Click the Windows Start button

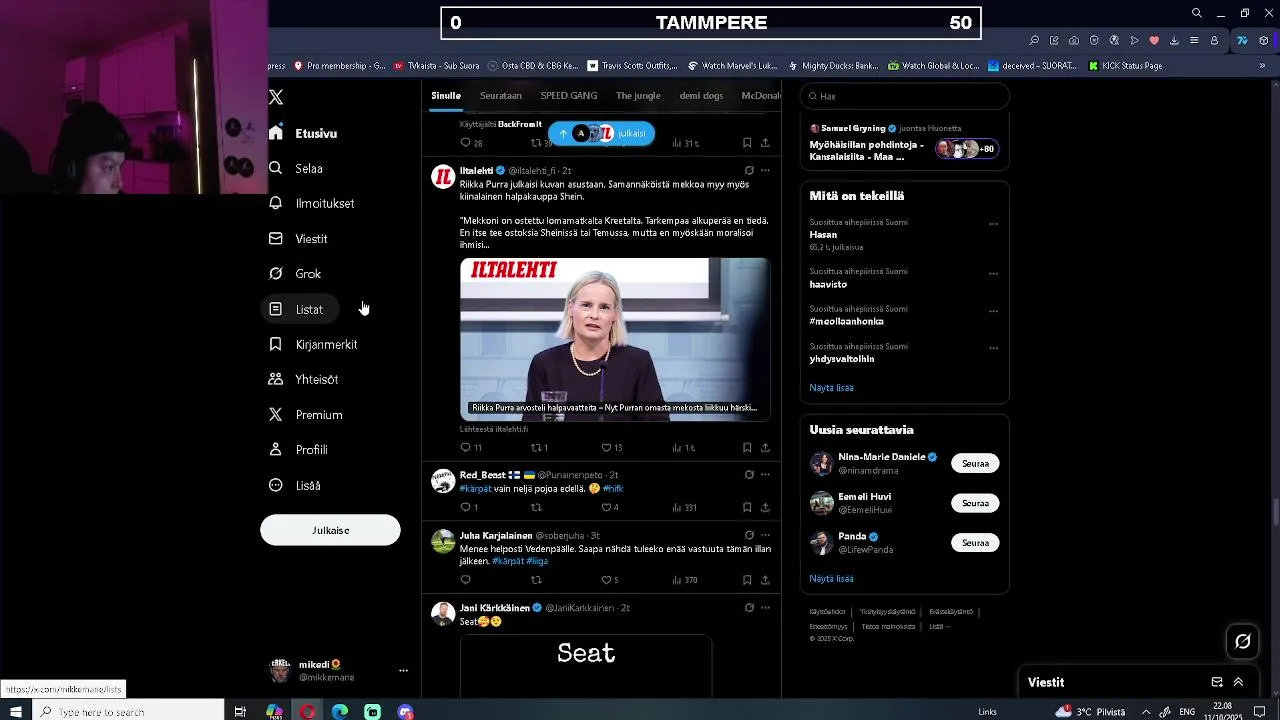click(x=16, y=712)
